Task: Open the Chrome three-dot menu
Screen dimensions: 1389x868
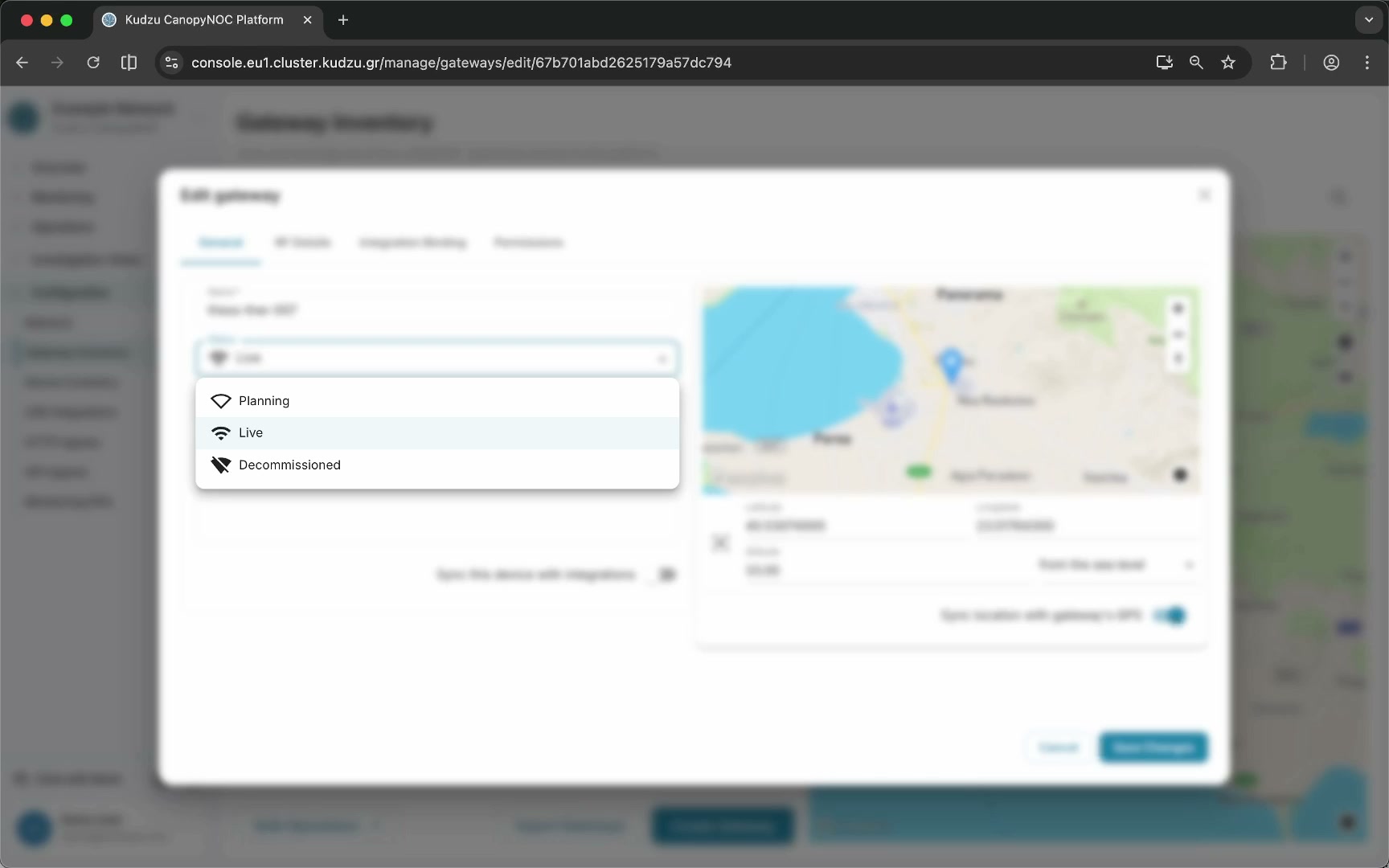Action: pos(1367,63)
